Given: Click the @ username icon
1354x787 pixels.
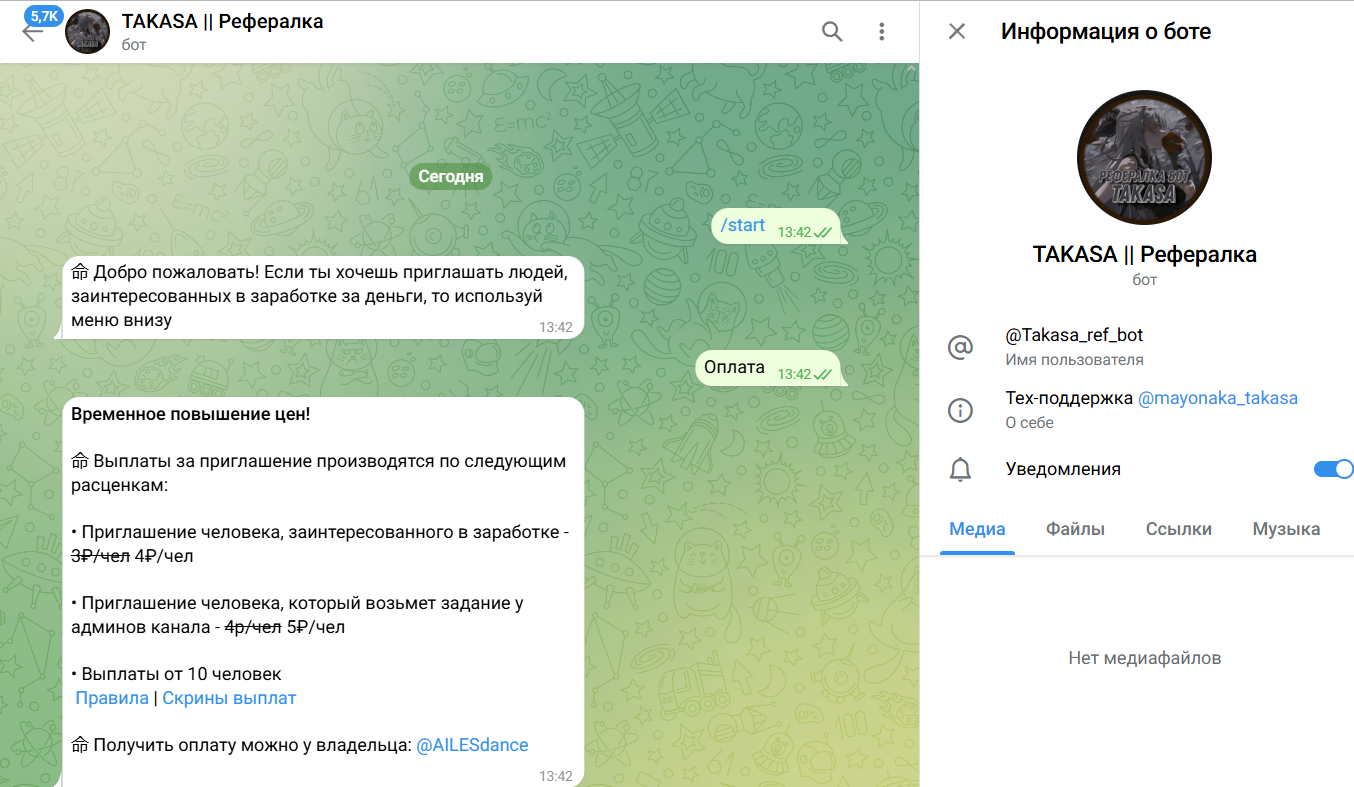Looking at the screenshot, I should click(x=960, y=347).
